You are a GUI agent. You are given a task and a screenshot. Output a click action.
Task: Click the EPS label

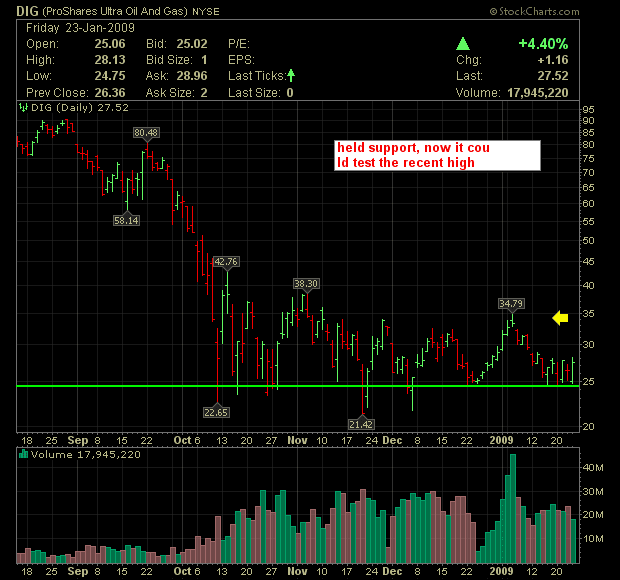tap(241, 60)
